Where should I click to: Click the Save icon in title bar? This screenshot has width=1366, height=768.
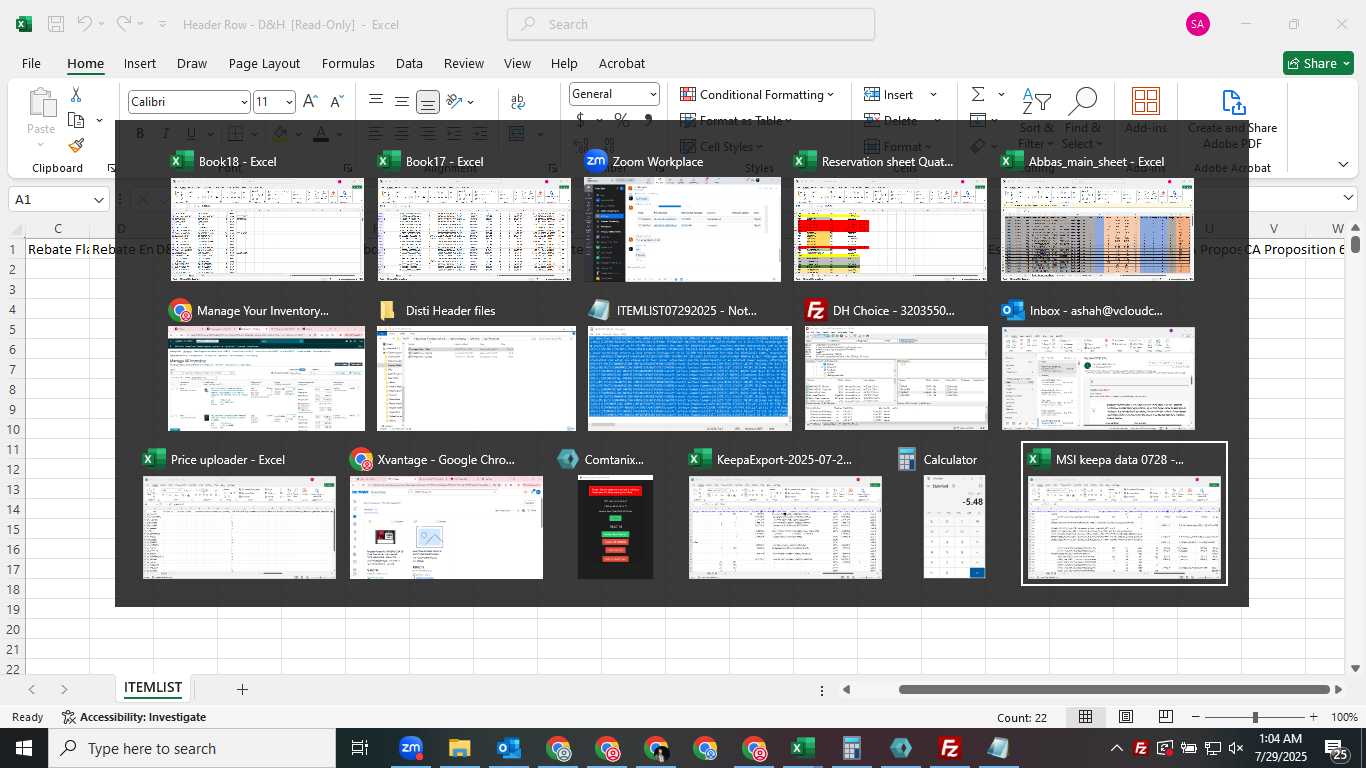(56, 24)
